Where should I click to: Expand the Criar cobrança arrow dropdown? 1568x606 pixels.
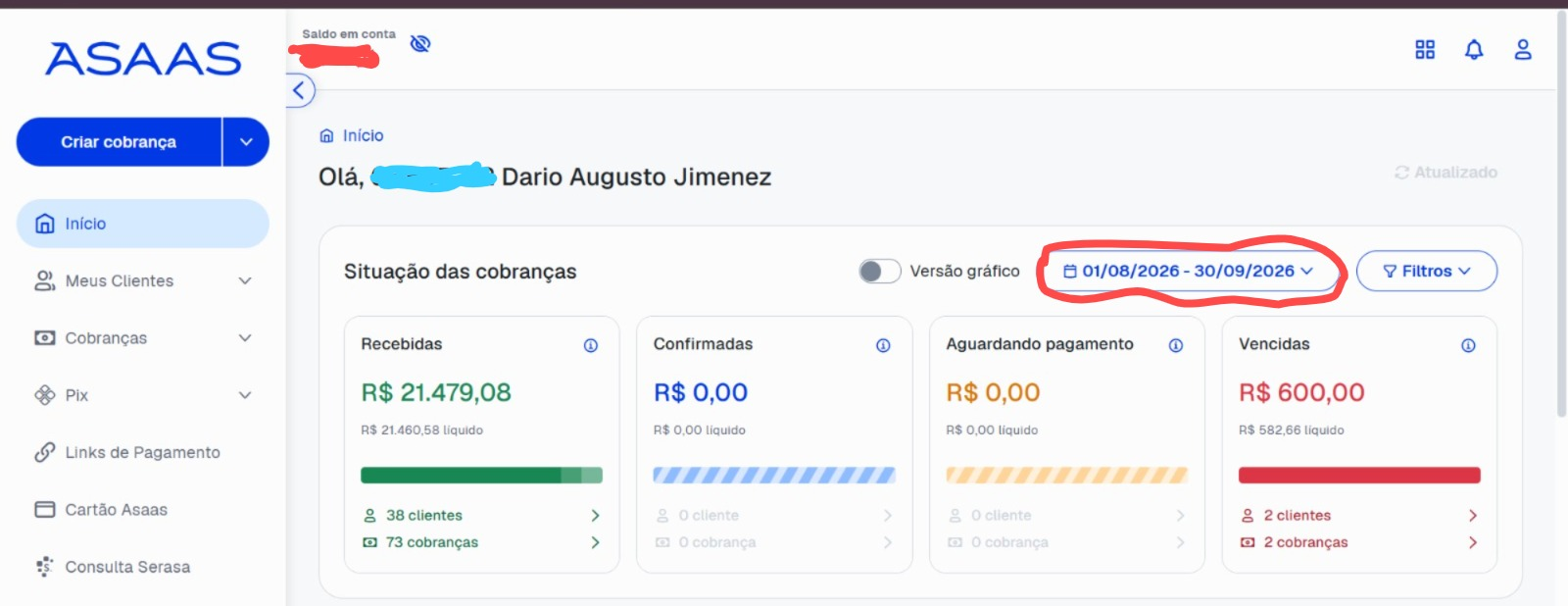tap(246, 142)
